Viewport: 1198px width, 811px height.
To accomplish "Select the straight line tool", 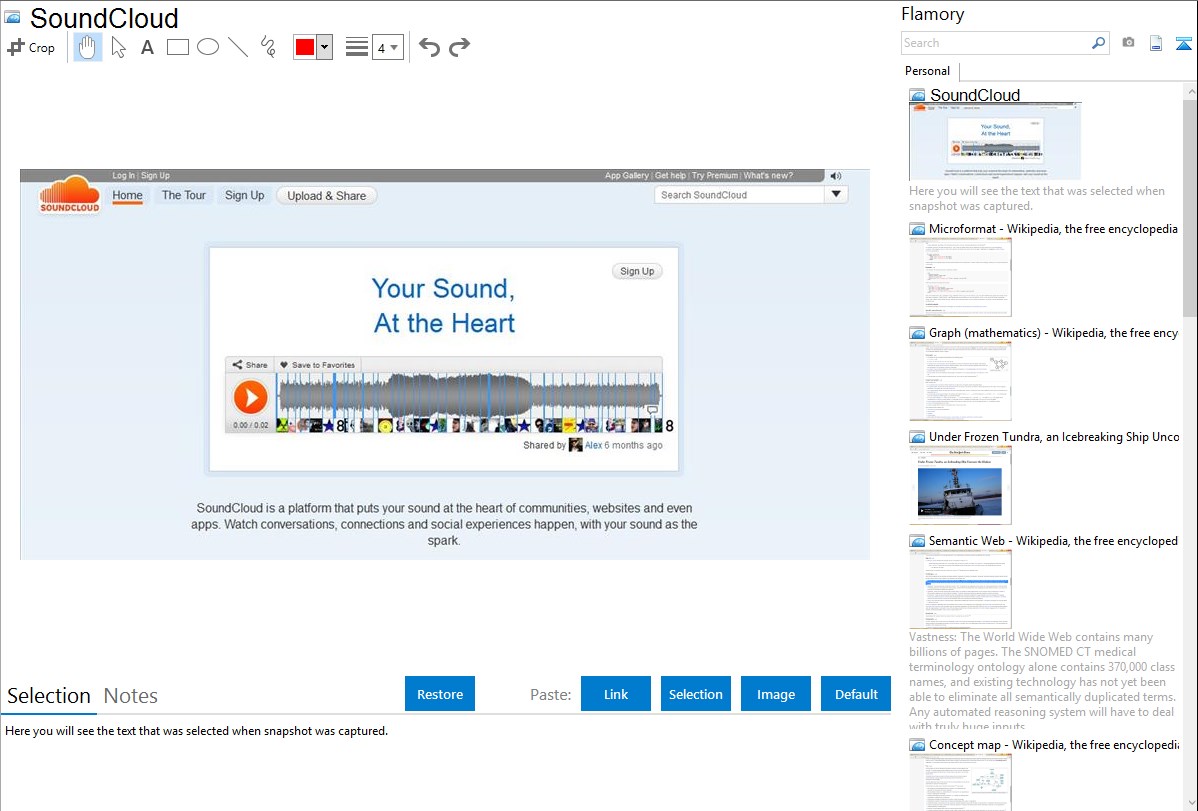I will click(238, 47).
